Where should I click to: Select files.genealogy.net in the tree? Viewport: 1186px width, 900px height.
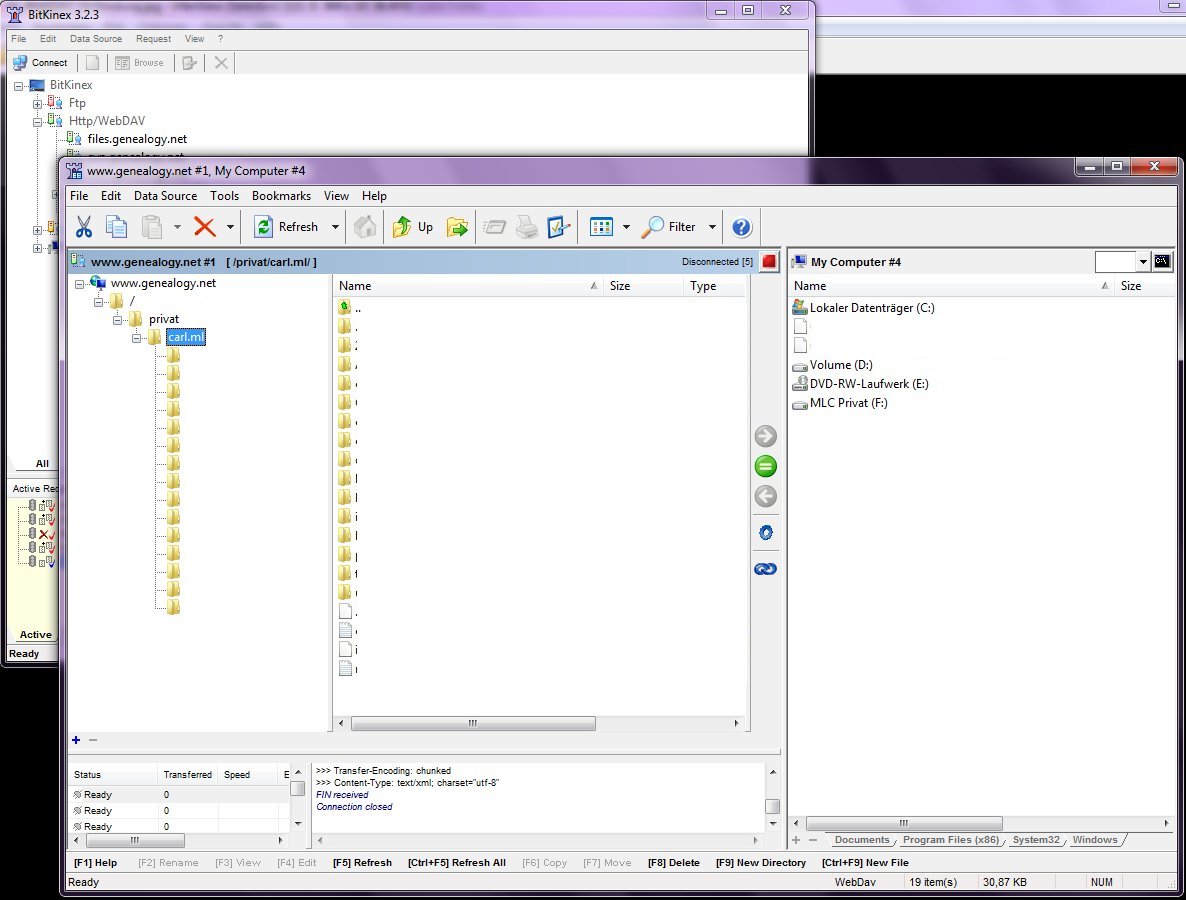coord(137,138)
